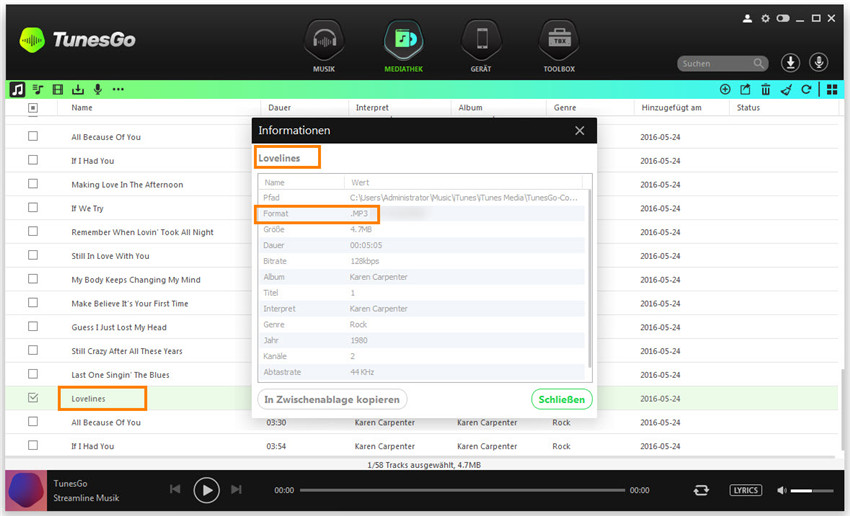Open the playlist icon in toolbar
Image resolution: width=850 pixels, height=516 pixels.
(38, 89)
